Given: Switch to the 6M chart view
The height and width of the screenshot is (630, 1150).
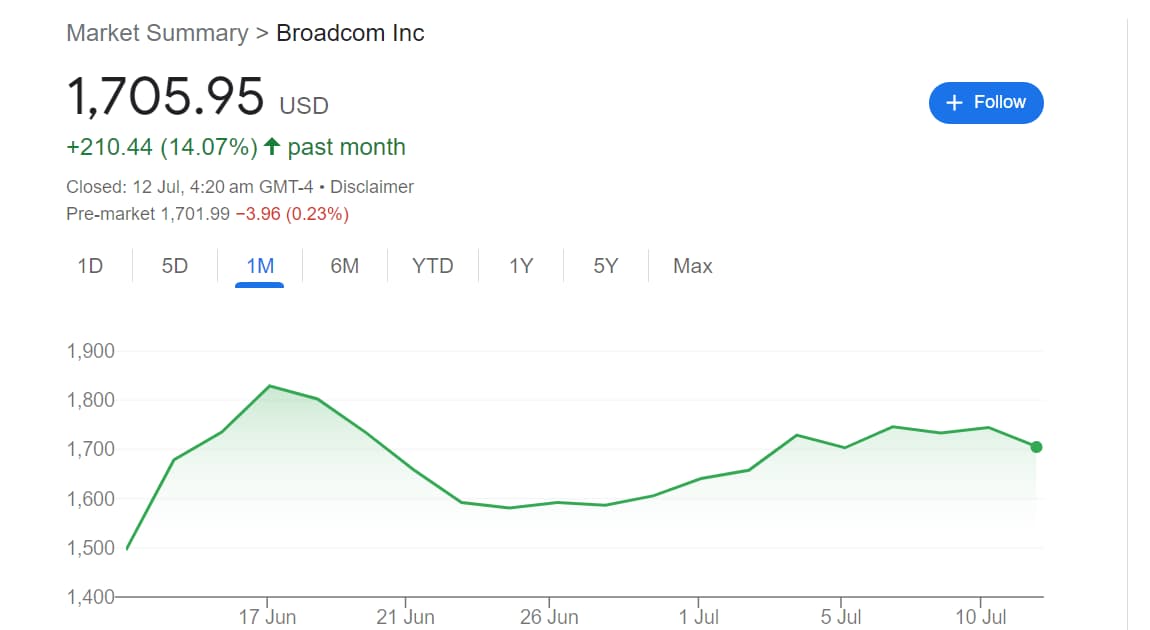Looking at the screenshot, I should point(344,266).
